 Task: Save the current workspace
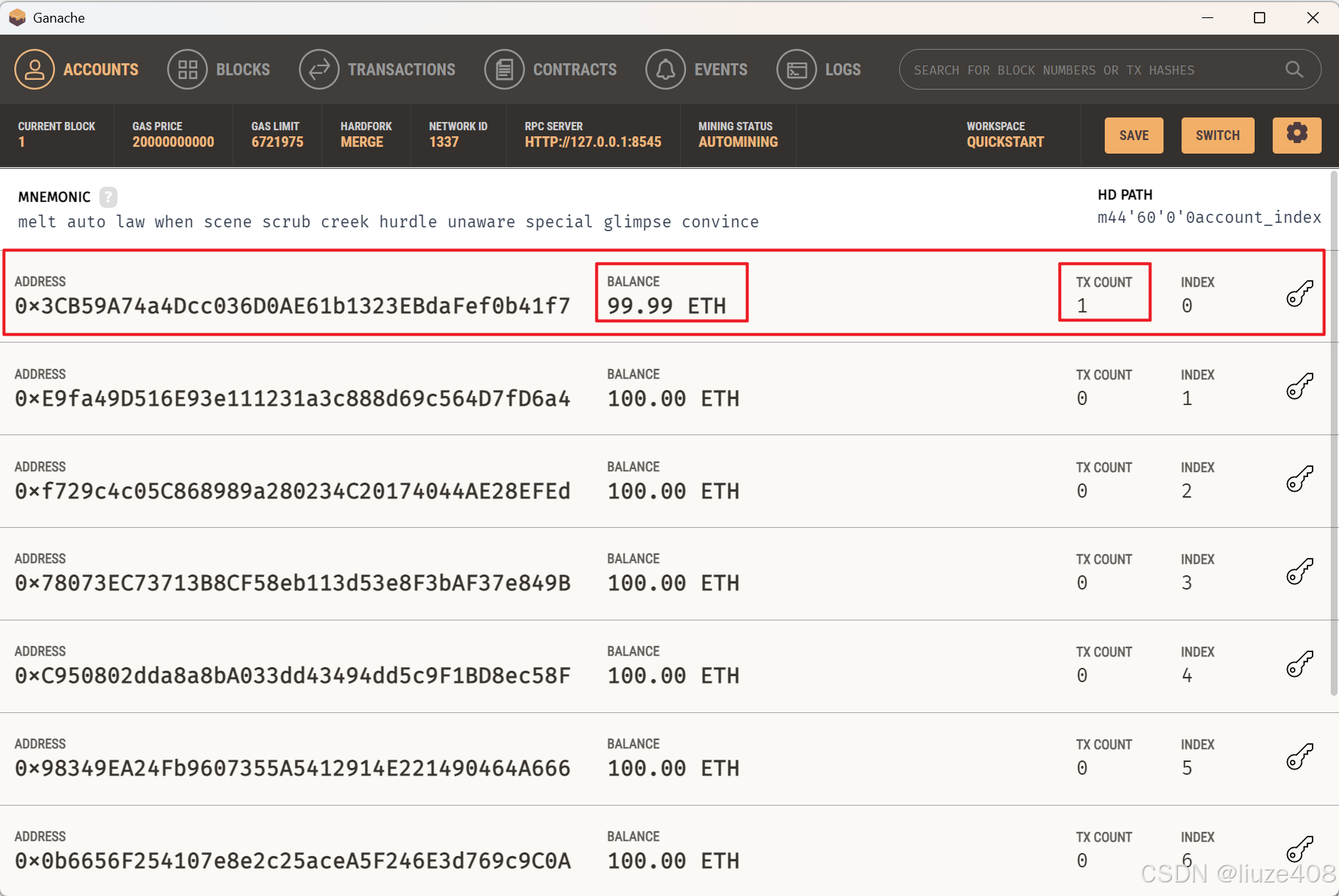pyautogui.click(x=1134, y=136)
